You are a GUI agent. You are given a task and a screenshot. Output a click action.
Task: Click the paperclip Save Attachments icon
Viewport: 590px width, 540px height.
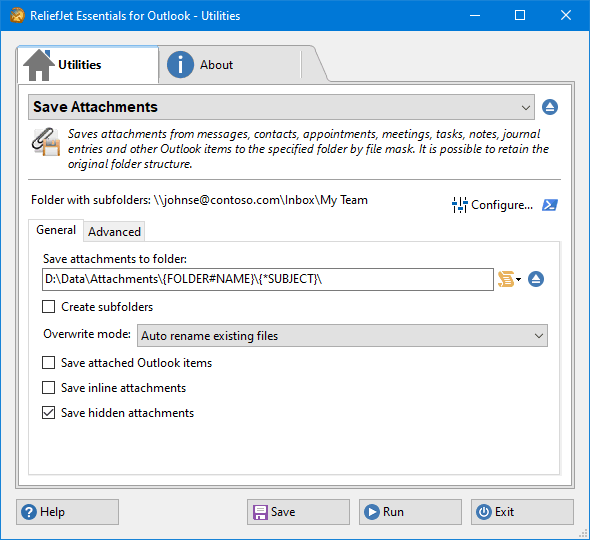[x=46, y=142]
